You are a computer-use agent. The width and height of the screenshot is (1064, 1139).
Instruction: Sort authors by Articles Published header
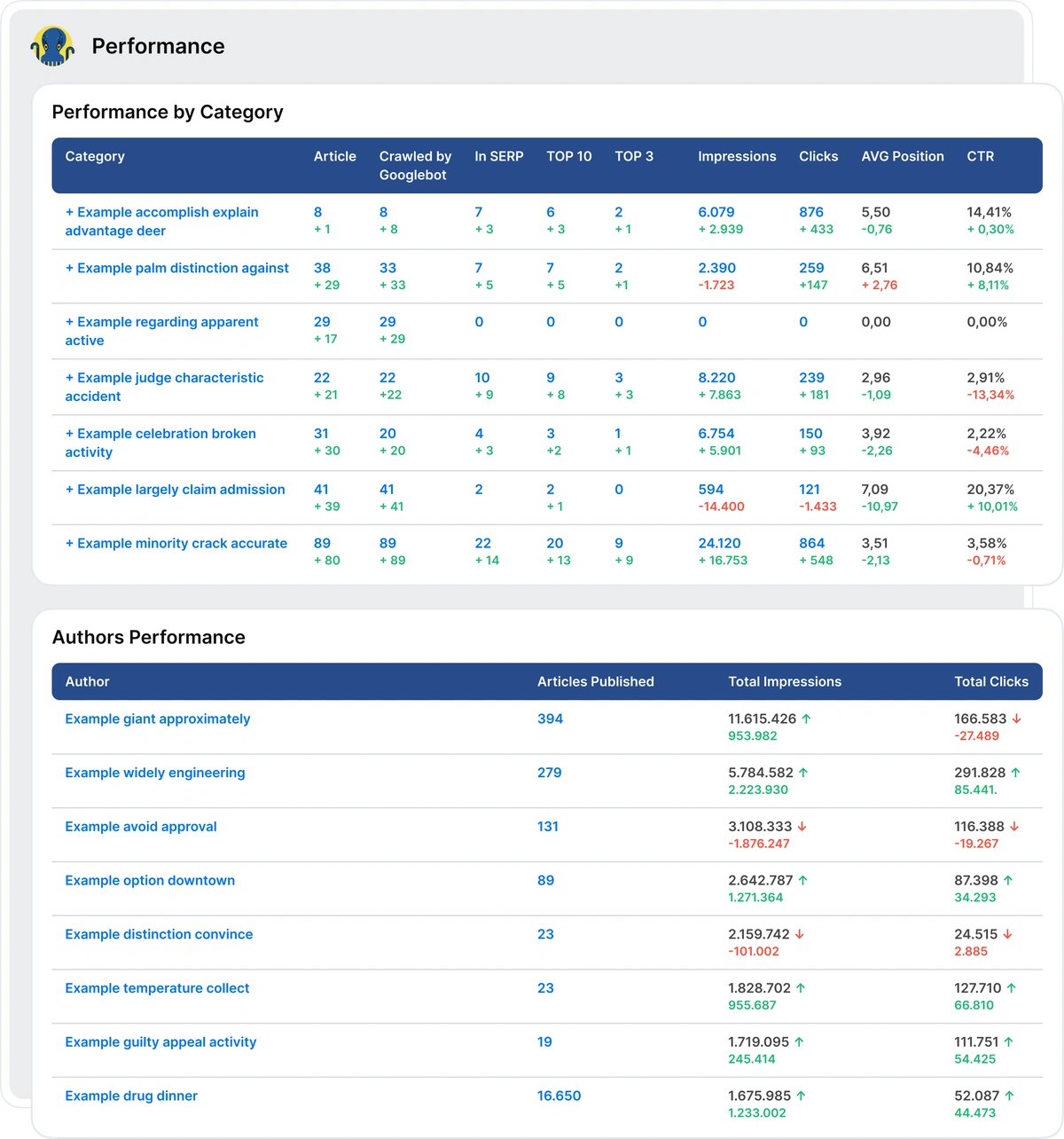[x=595, y=682]
